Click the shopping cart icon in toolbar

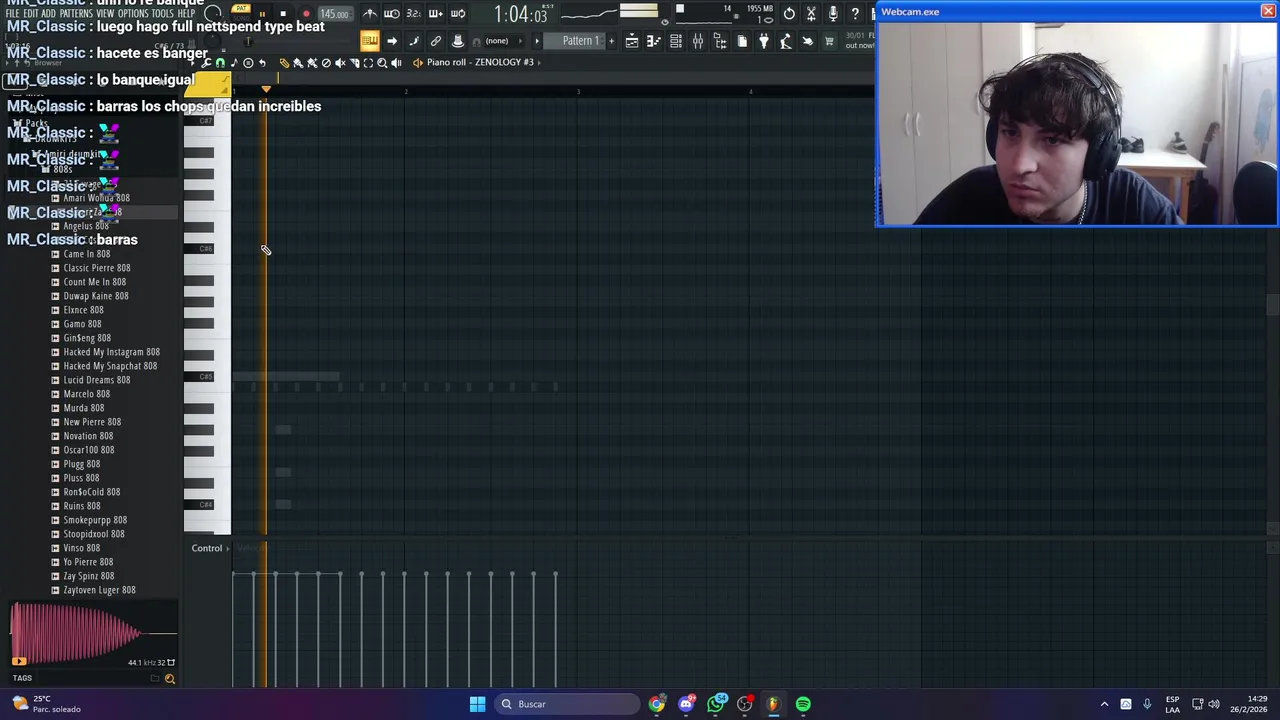click(x=829, y=41)
